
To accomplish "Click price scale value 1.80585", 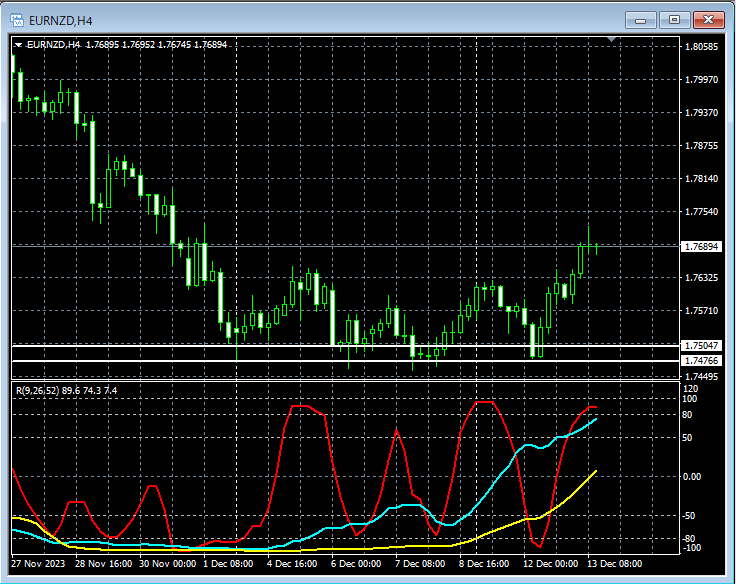I will [x=701, y=46].
